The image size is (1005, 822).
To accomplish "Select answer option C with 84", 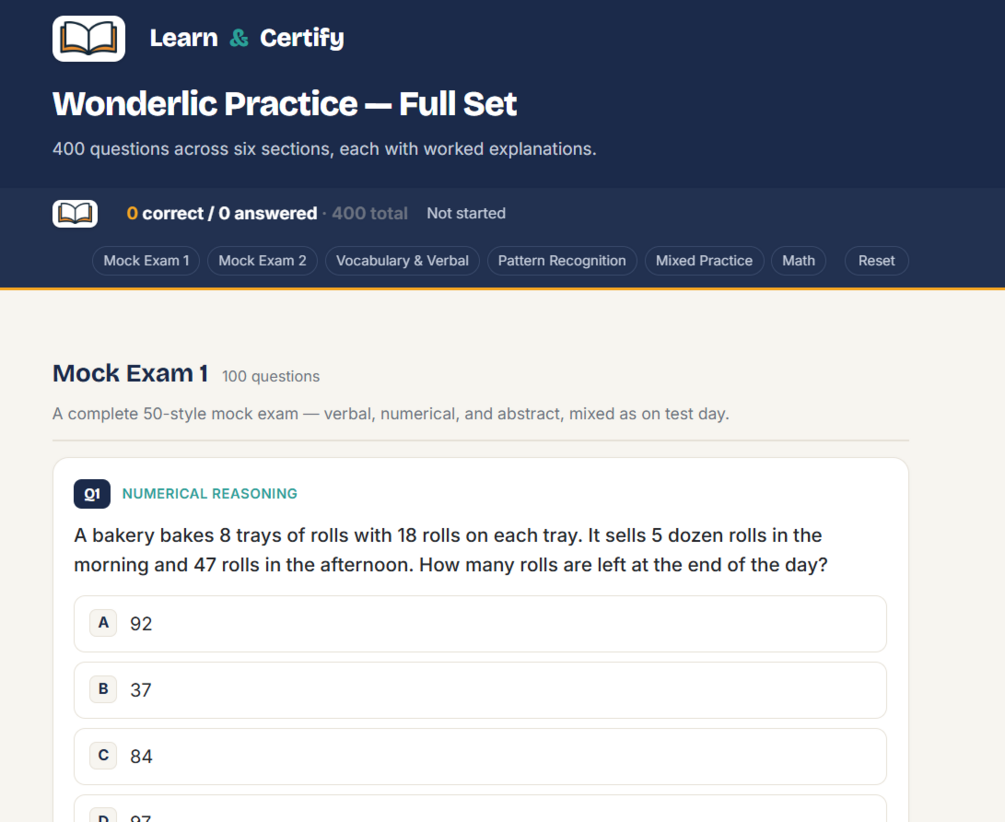I will 480,757.
